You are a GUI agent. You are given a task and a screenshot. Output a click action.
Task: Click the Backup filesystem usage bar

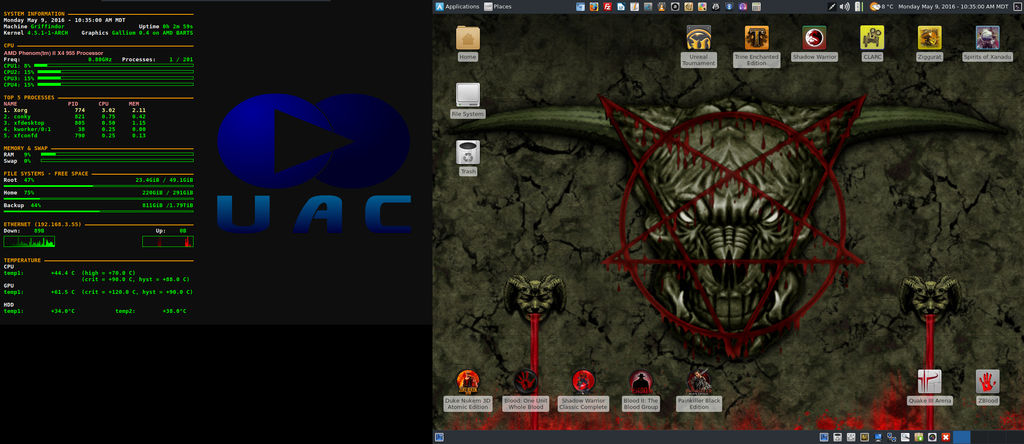coord(99,212)
